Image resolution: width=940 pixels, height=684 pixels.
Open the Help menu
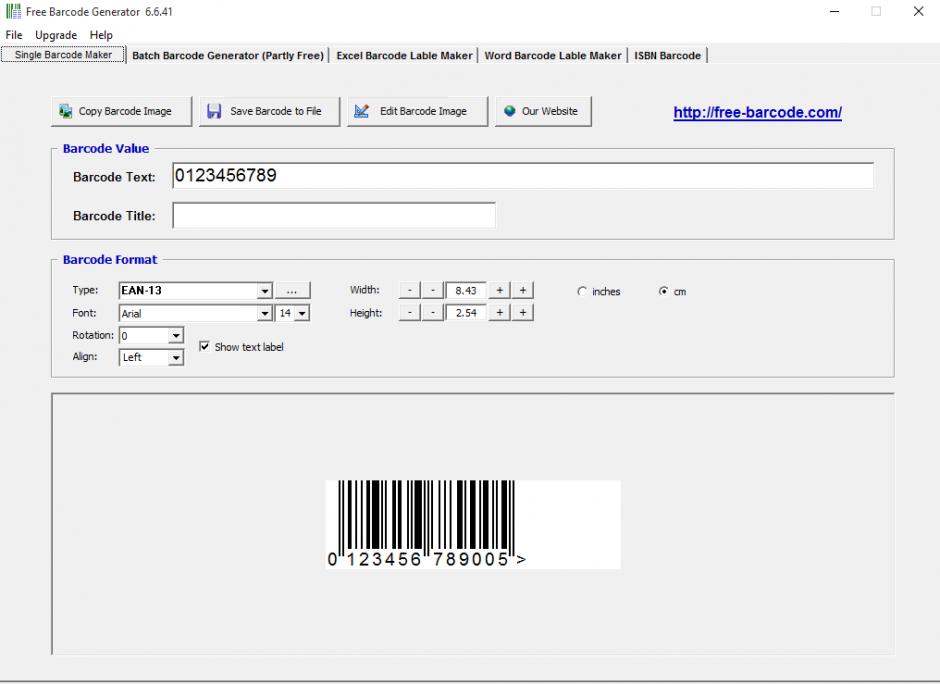click(x=101, y=35)
